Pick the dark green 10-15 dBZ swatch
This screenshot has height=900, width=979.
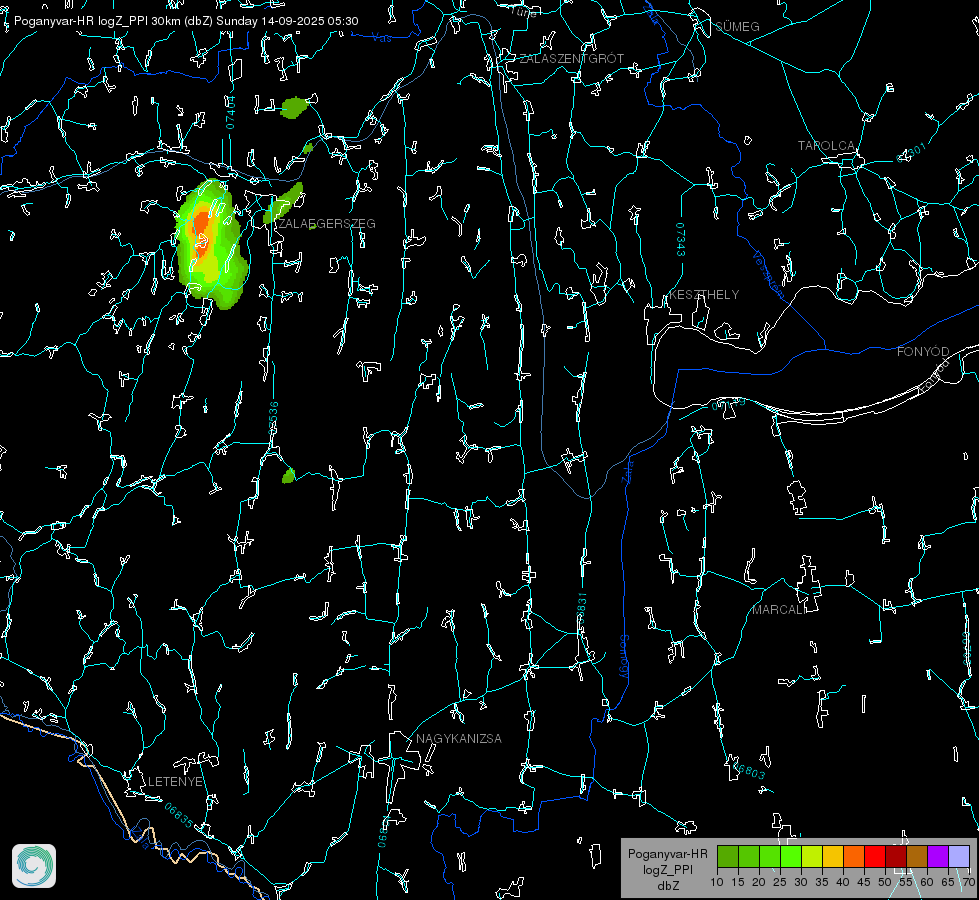(x=728, y=856)
